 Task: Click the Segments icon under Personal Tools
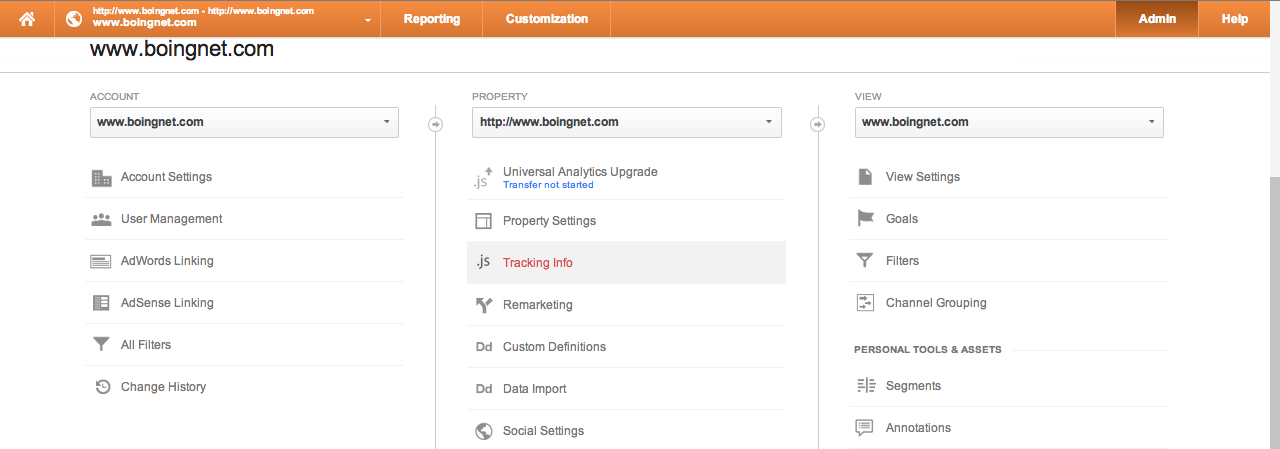point(865,386)
